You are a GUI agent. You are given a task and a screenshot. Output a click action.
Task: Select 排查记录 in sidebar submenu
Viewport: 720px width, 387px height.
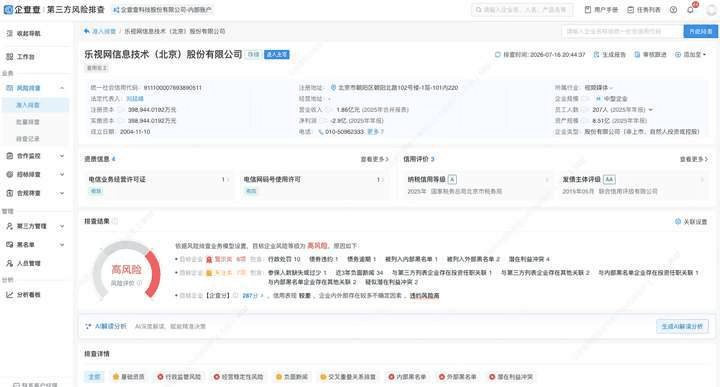click(28, 139)
